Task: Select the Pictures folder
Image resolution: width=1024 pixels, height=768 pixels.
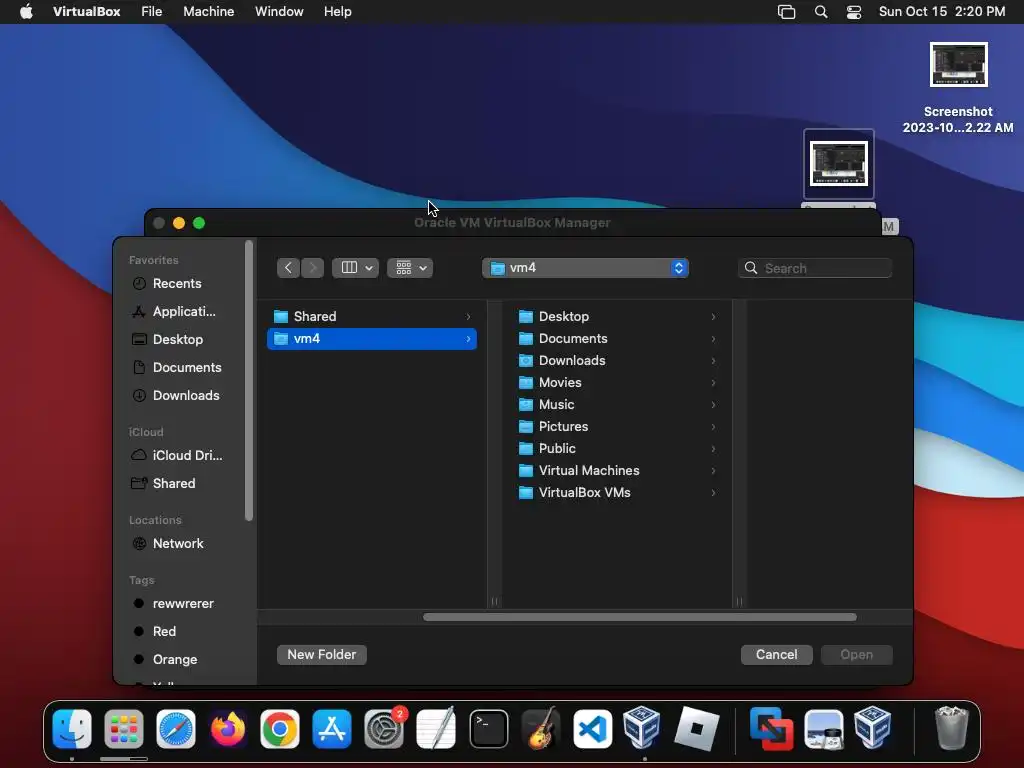Action: click(617, 426)
